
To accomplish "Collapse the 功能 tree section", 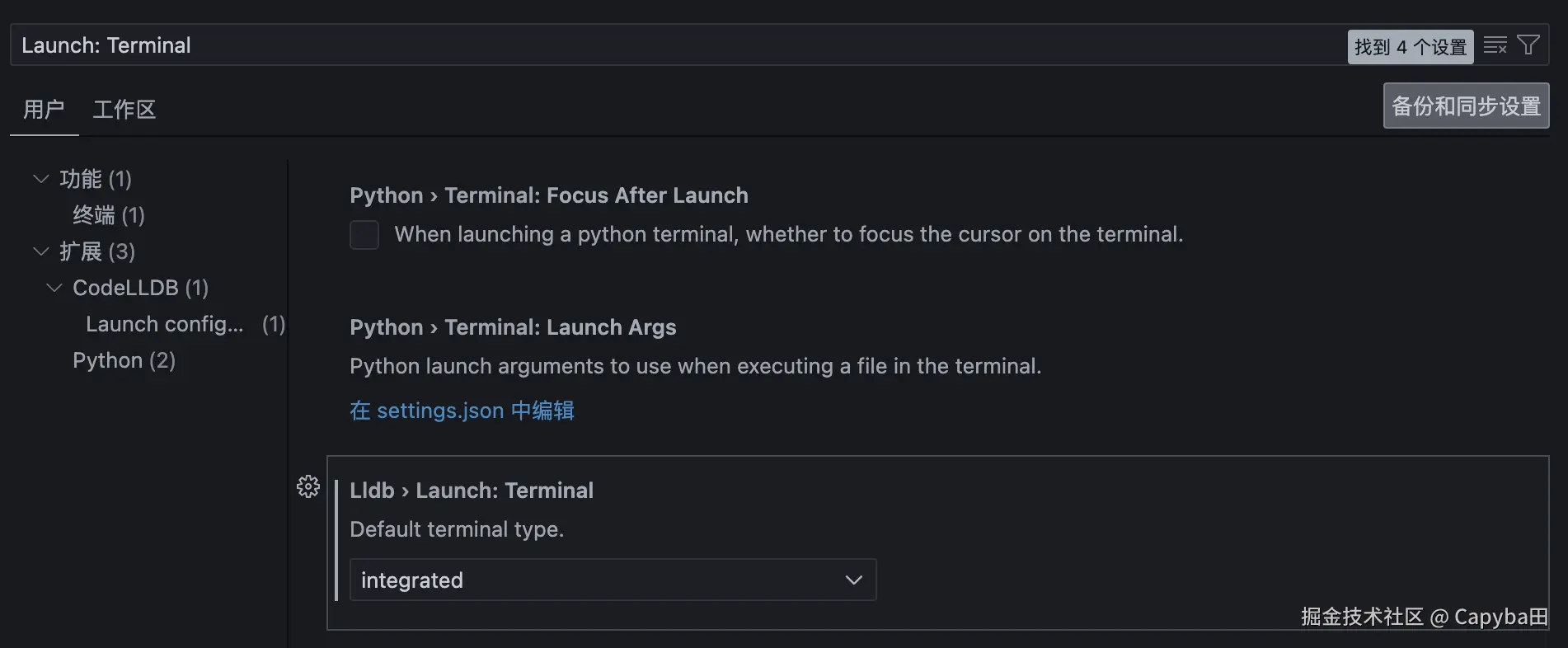I will click(x=41, y=179).
